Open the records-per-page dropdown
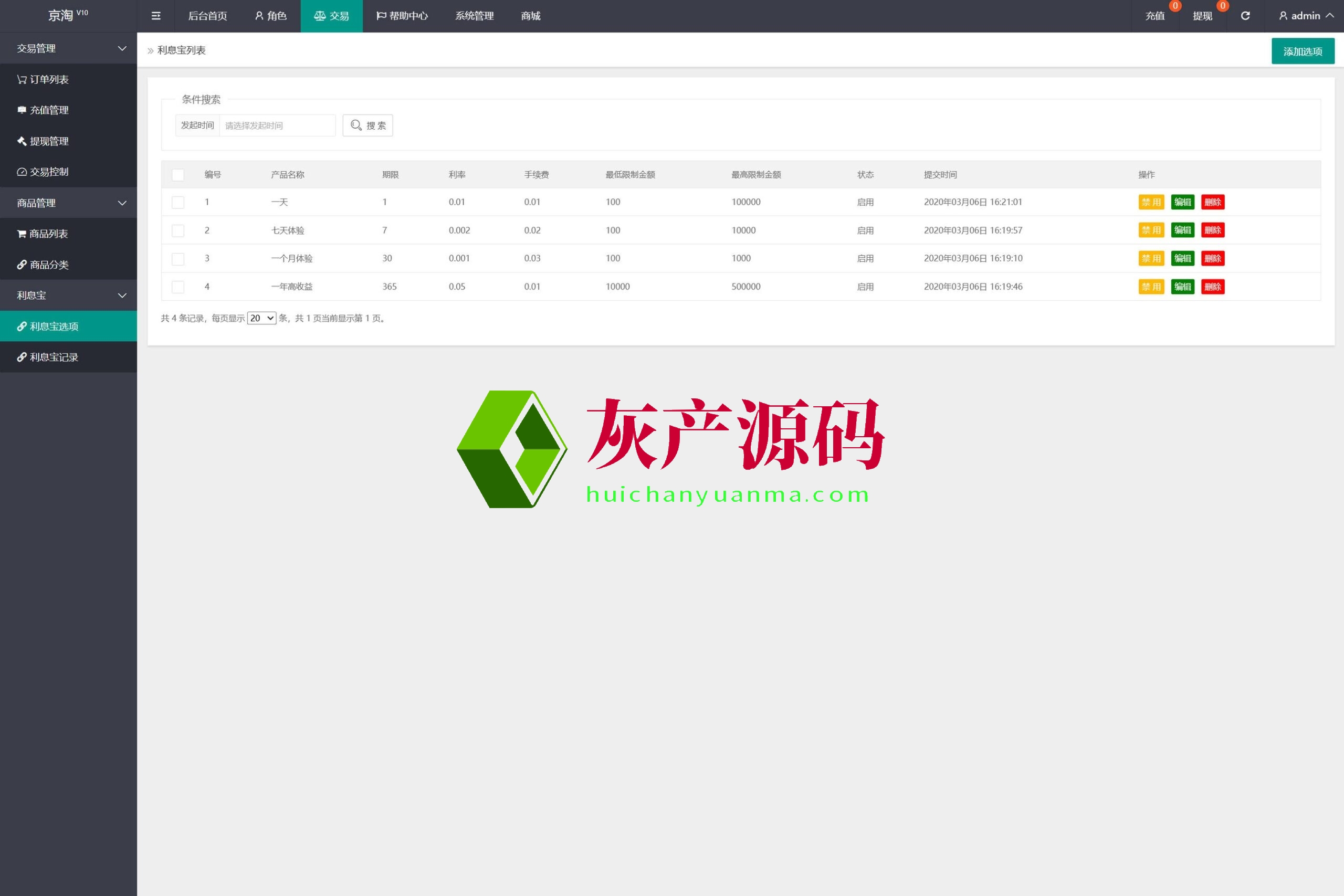Viewport: 1344px width, 896px height. (261, 318)
